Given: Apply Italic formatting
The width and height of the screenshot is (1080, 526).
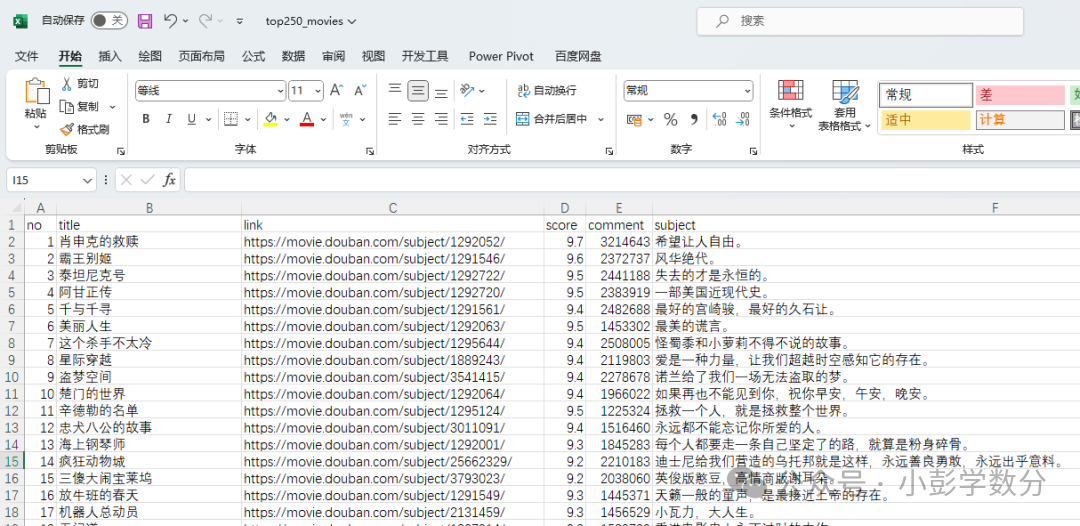Looking at the screenshot, I should pos(169,119).
